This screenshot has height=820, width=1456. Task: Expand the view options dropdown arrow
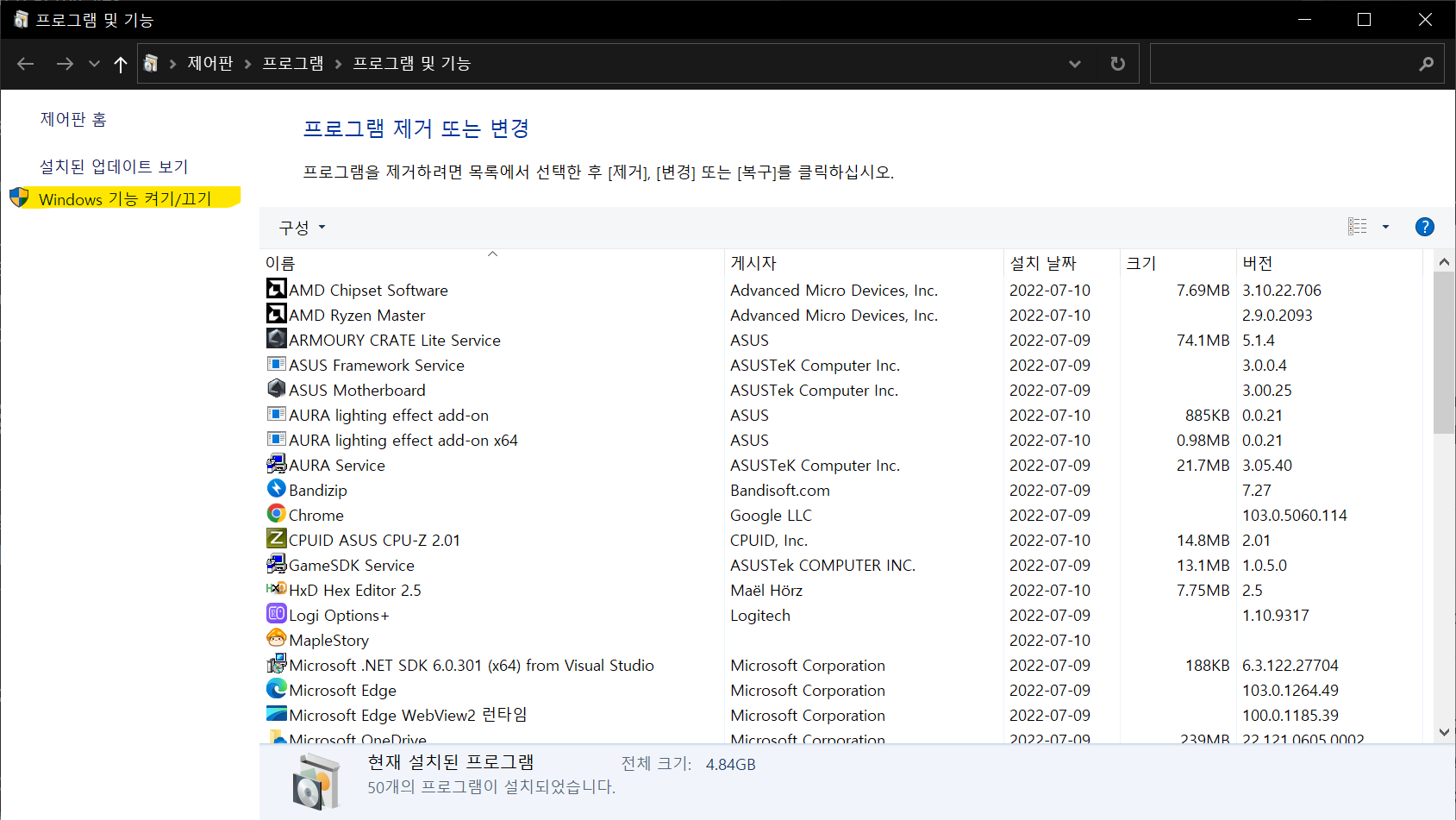[x=1386, y=227]
